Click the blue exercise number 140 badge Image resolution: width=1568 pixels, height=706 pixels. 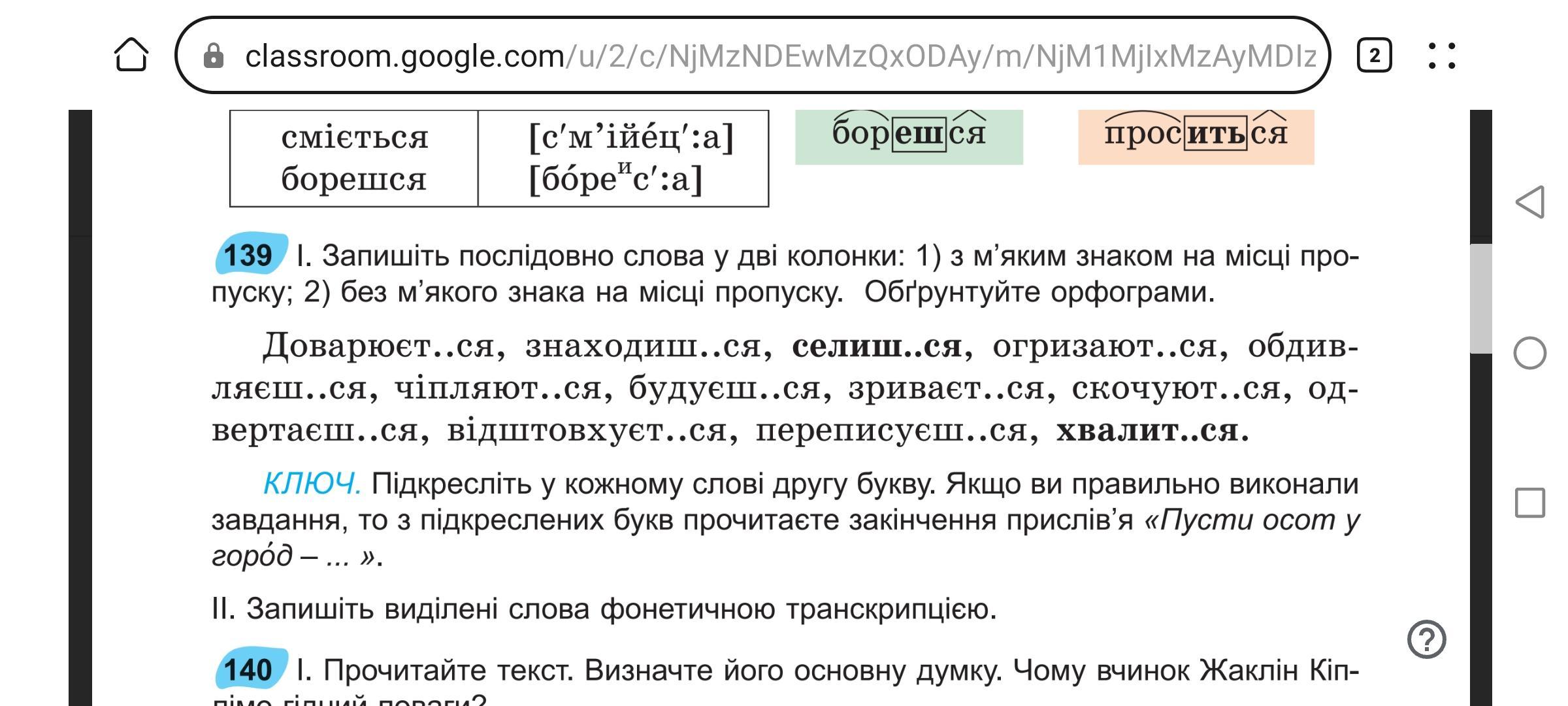[x=250, y=669]
